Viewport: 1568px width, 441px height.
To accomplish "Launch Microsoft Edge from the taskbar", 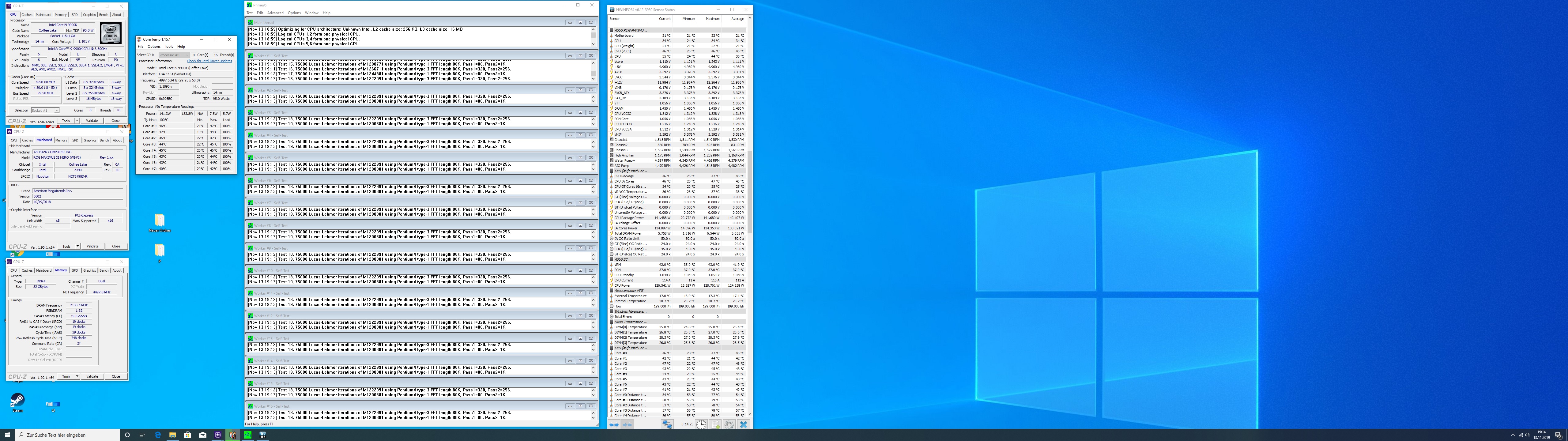I will pos(158,435).
